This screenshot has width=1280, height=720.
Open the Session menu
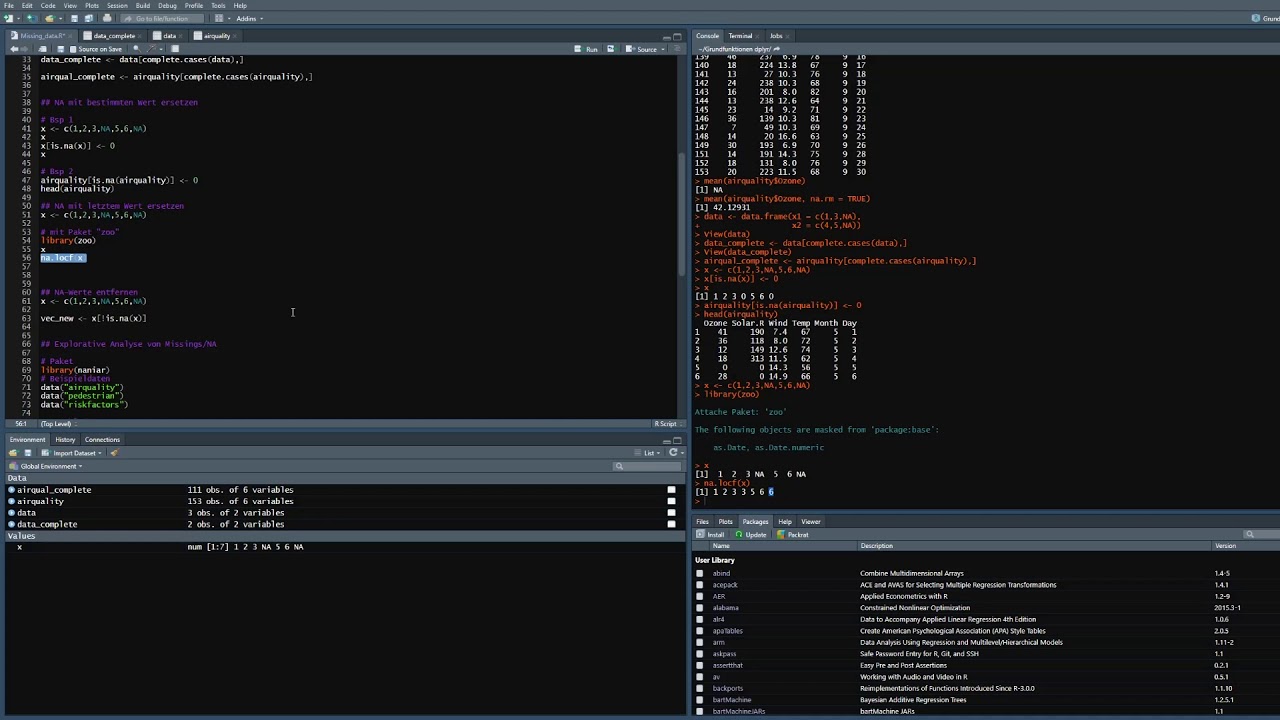[117, 5]
